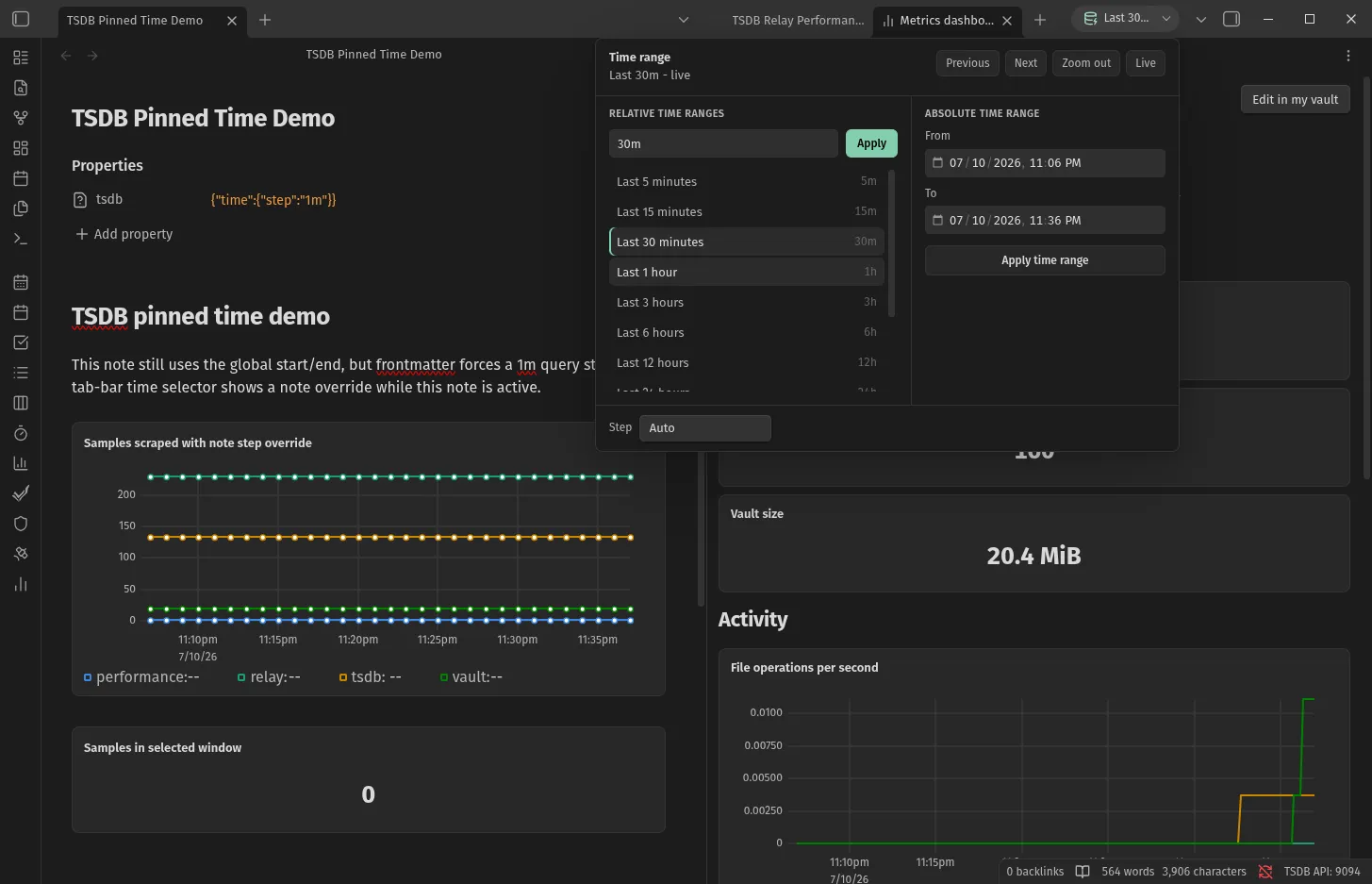Click the Previous time range button
Image resolution: width=1372 pixels, height=884 pixels.
click(x=967, y=63)
